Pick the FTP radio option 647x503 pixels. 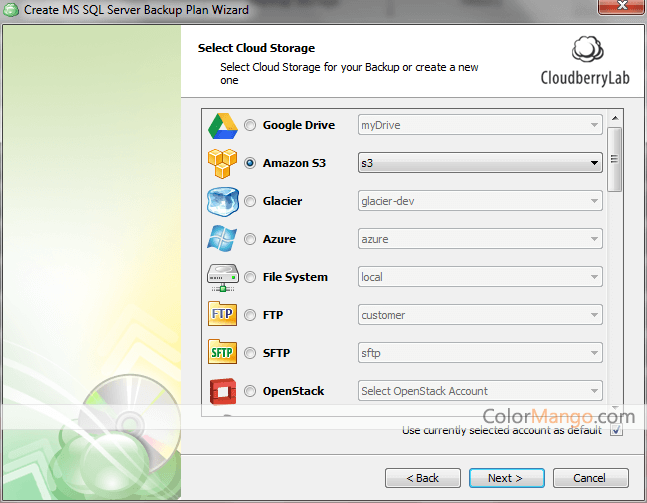(250, 315)
